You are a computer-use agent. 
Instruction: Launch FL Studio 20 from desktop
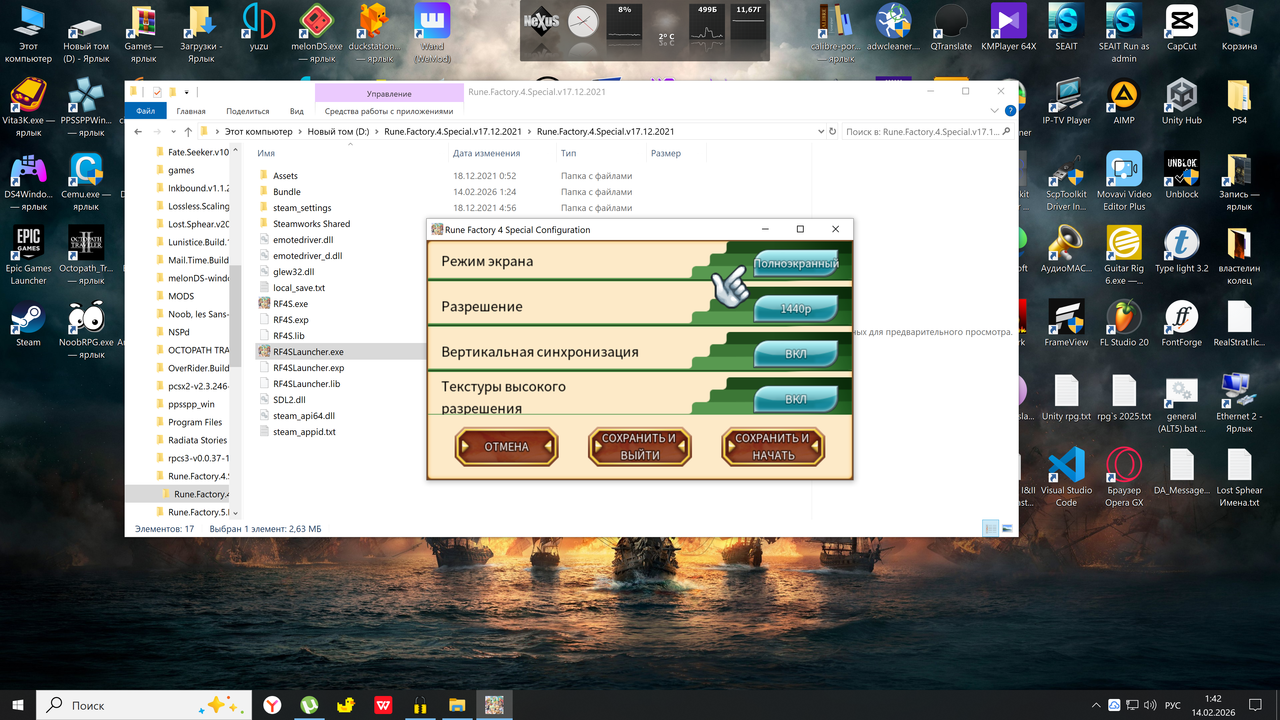(1124, 323)
